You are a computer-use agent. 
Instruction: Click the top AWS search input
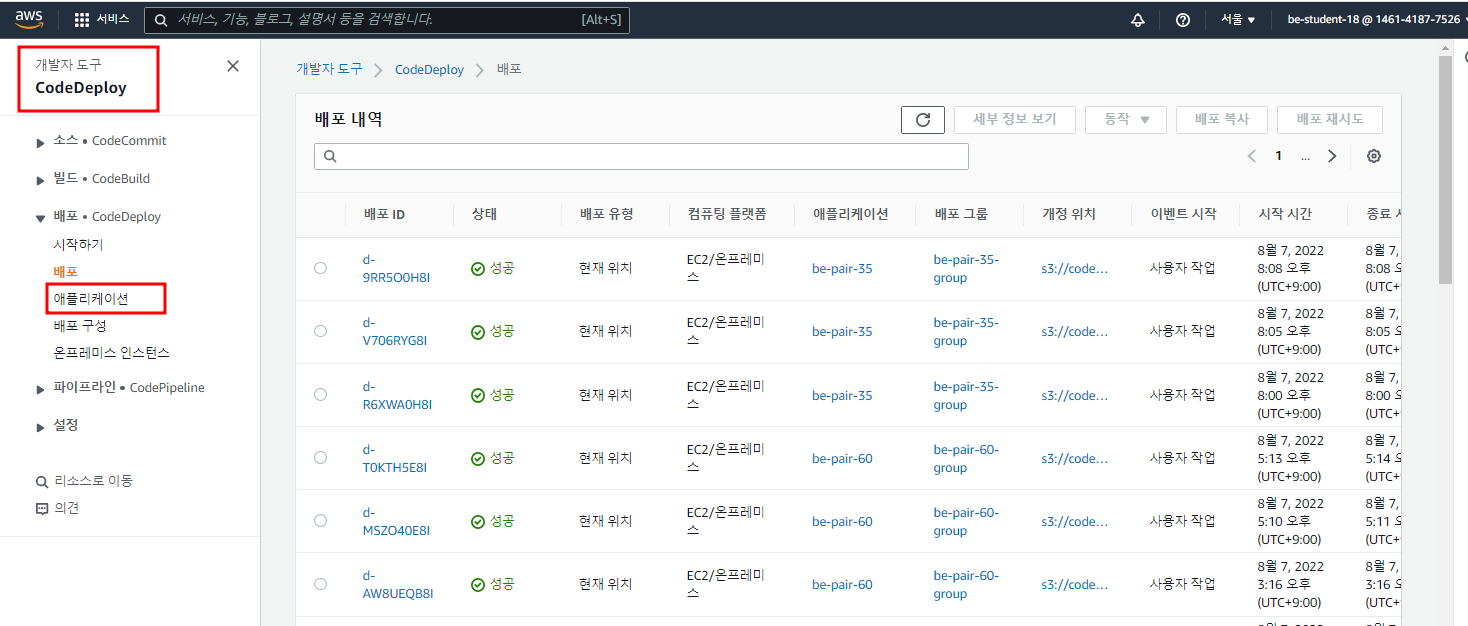[386, 20]
